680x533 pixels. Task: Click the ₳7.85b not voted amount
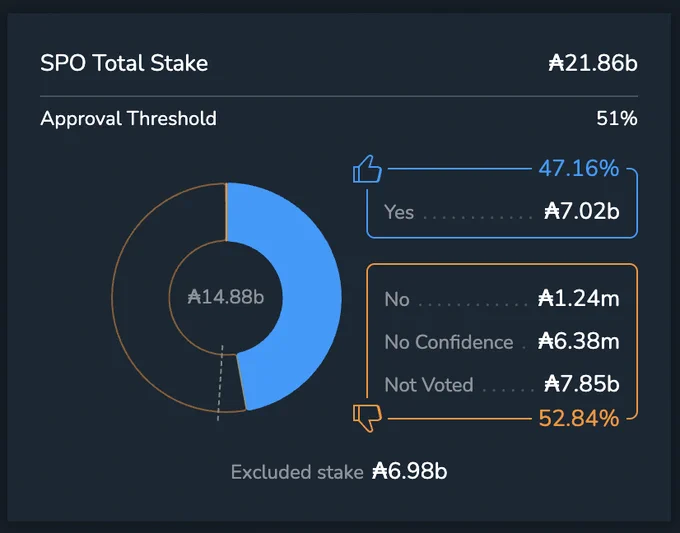[582, 384]
